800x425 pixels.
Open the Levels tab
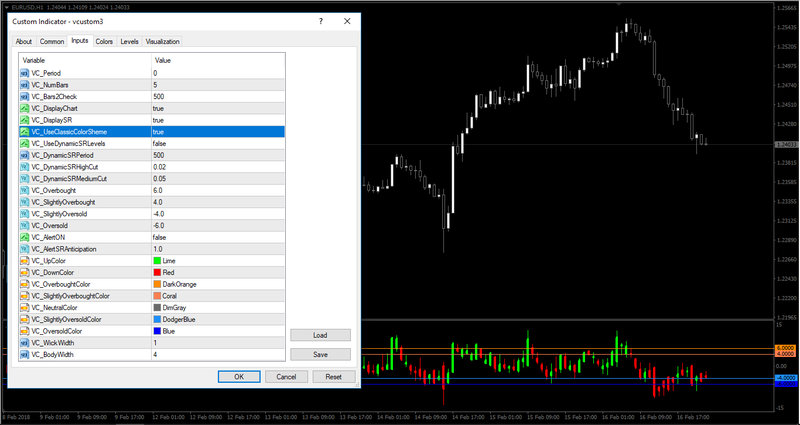[129, 42]
